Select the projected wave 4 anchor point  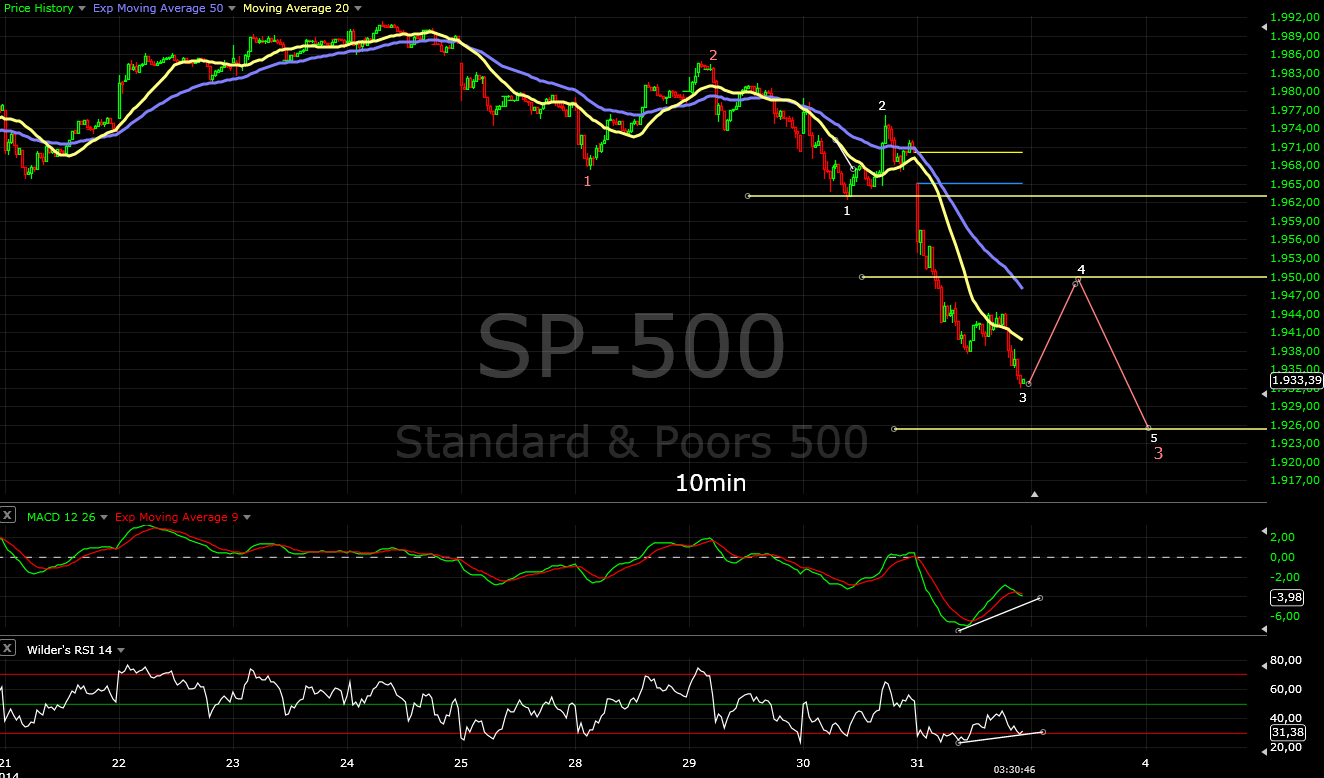[1076, 282]
